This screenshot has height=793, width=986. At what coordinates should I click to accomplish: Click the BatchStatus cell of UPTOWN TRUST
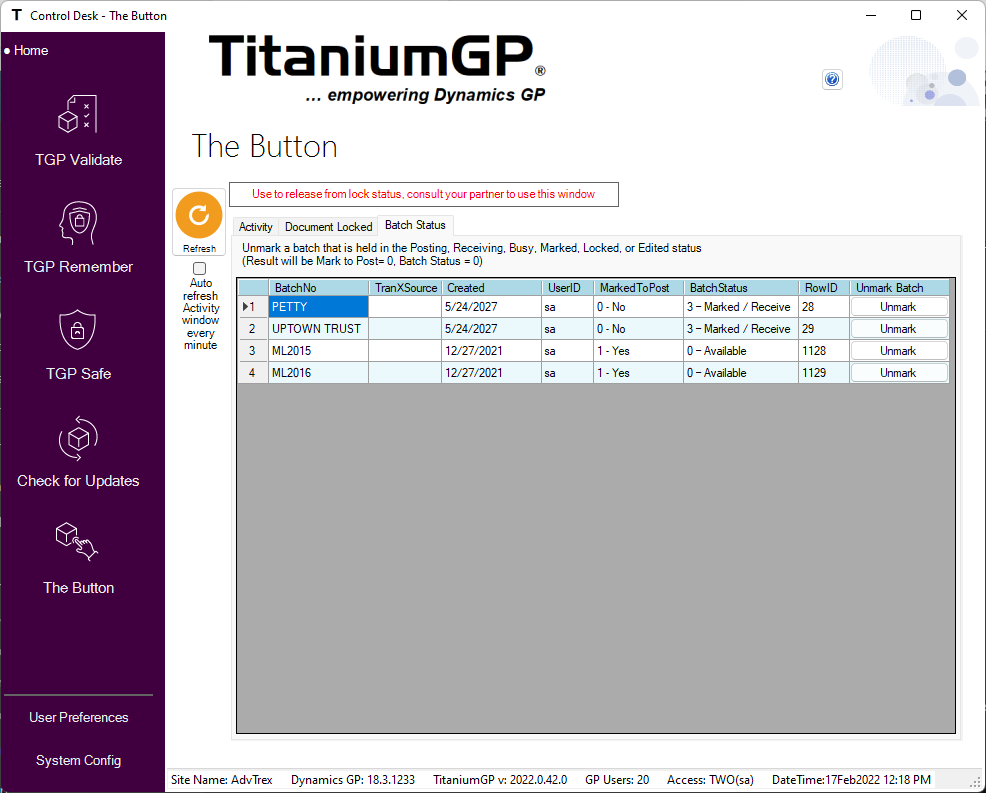point(741,329)
